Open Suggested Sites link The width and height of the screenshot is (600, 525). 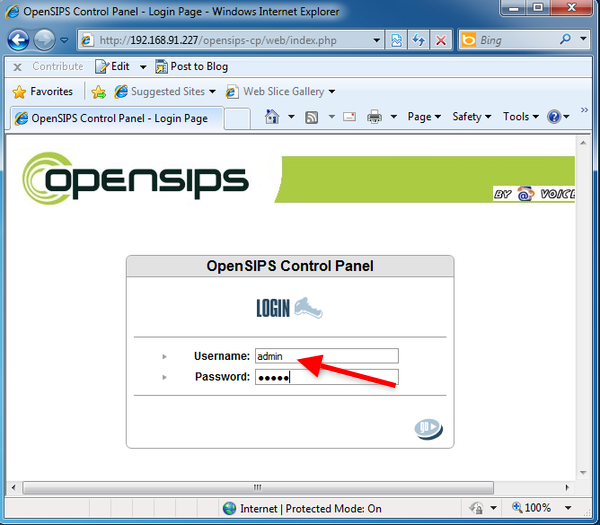point(165,91)
